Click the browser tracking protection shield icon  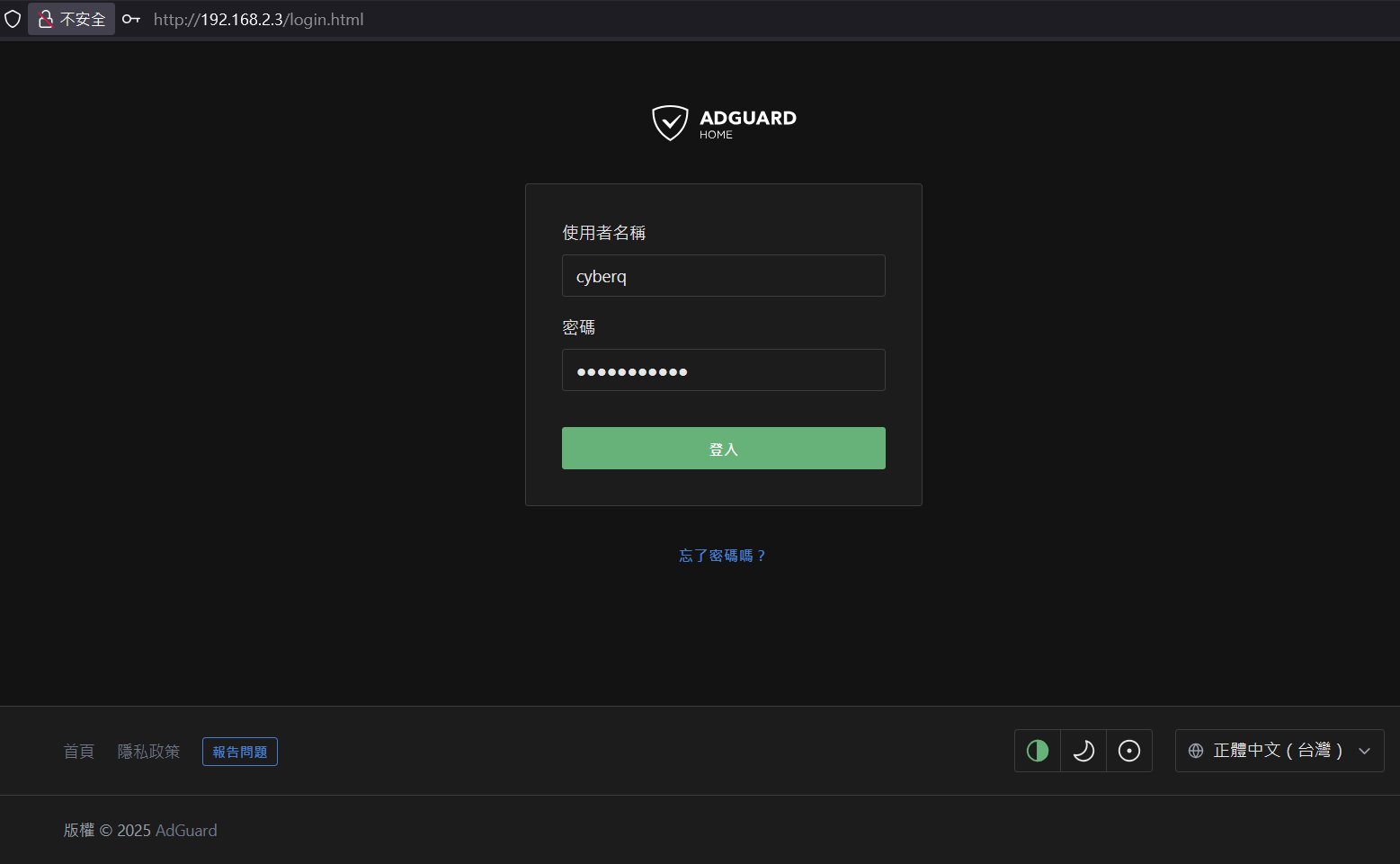tap(13, 19)
